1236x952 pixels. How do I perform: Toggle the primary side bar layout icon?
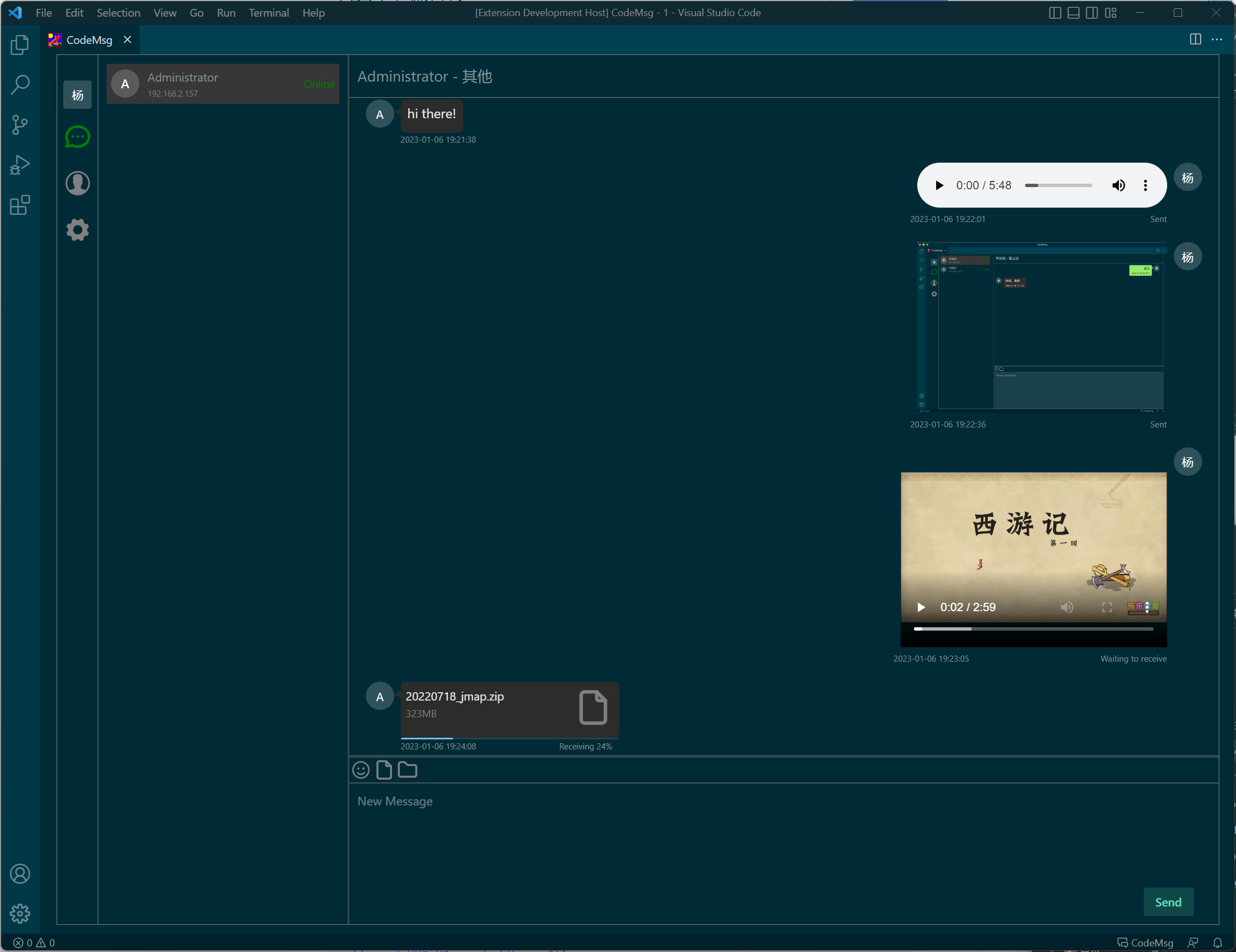point(1054,12)
